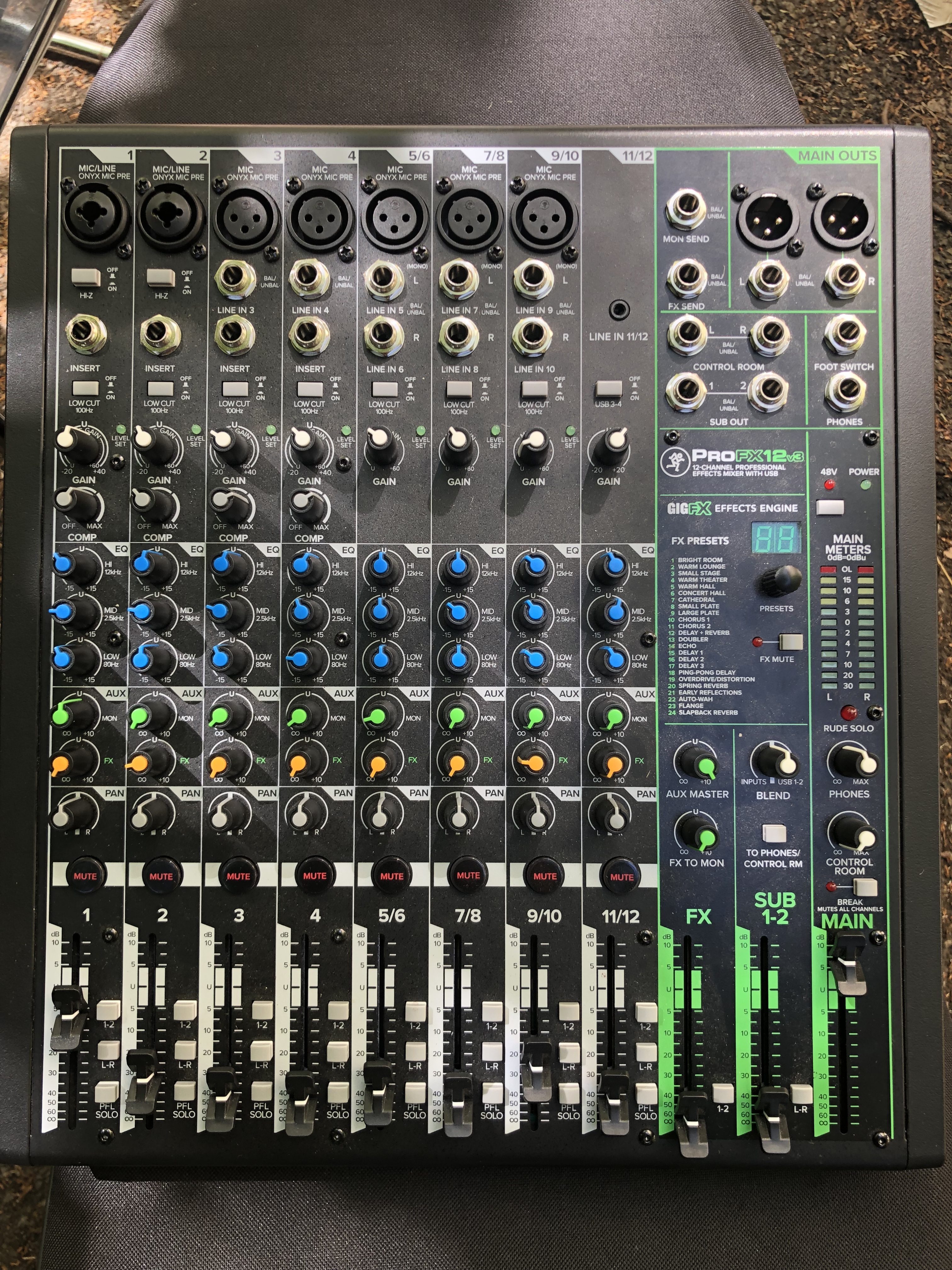Viewport: 952px width, 1270px height.
Task: Click the "SPRING REVERB" preset label
Action: [x=703, y=685]
